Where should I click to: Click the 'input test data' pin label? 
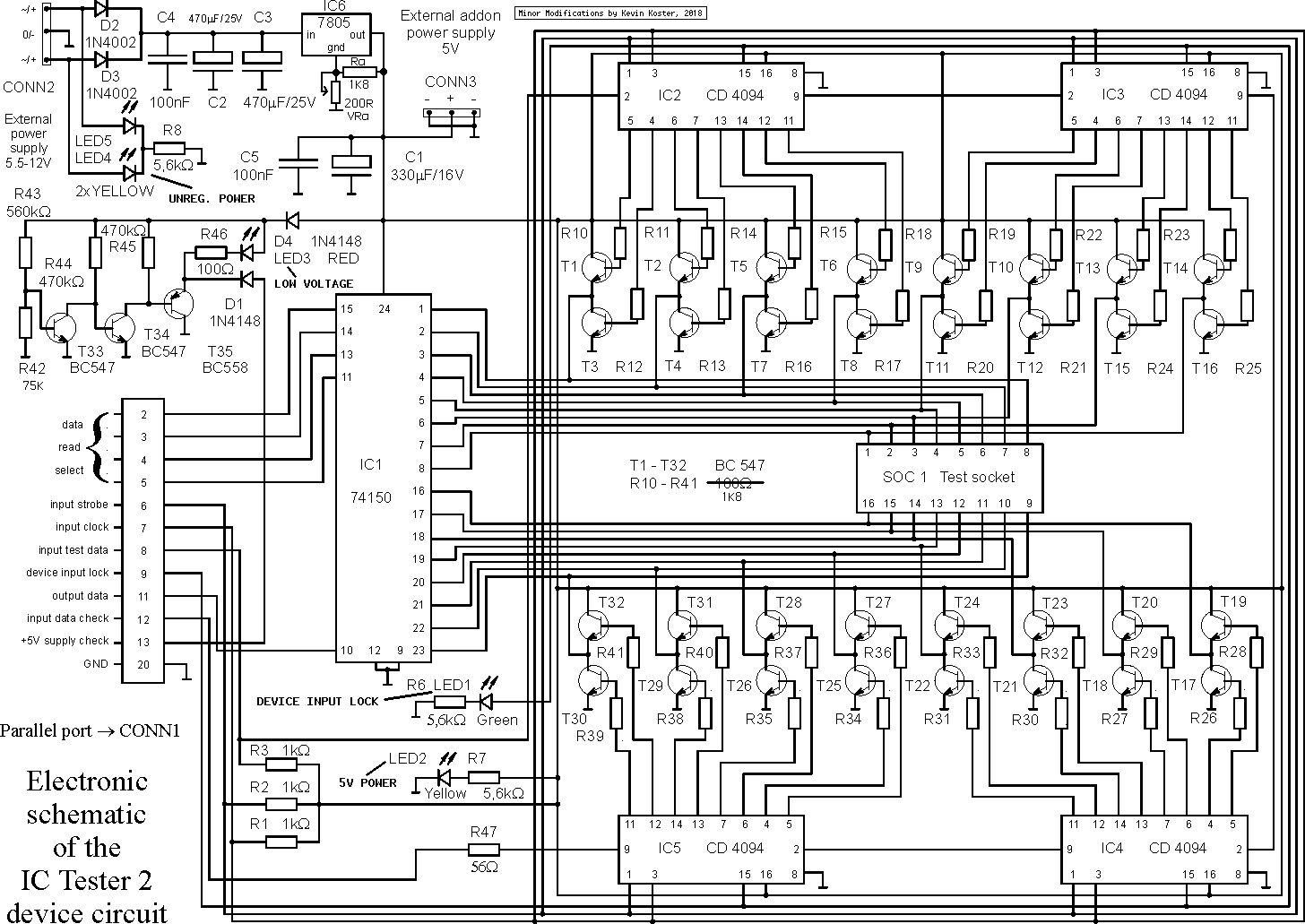tap(73, 550)
